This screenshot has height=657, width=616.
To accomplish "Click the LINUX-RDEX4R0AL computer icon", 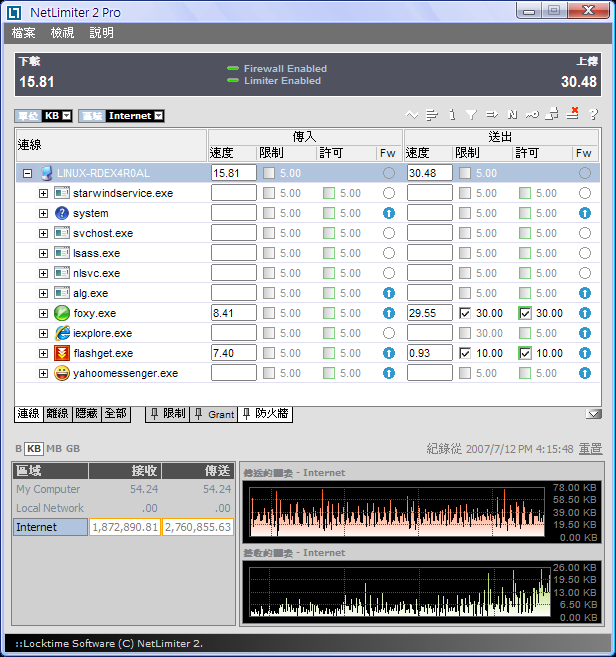I will [47, 173].
